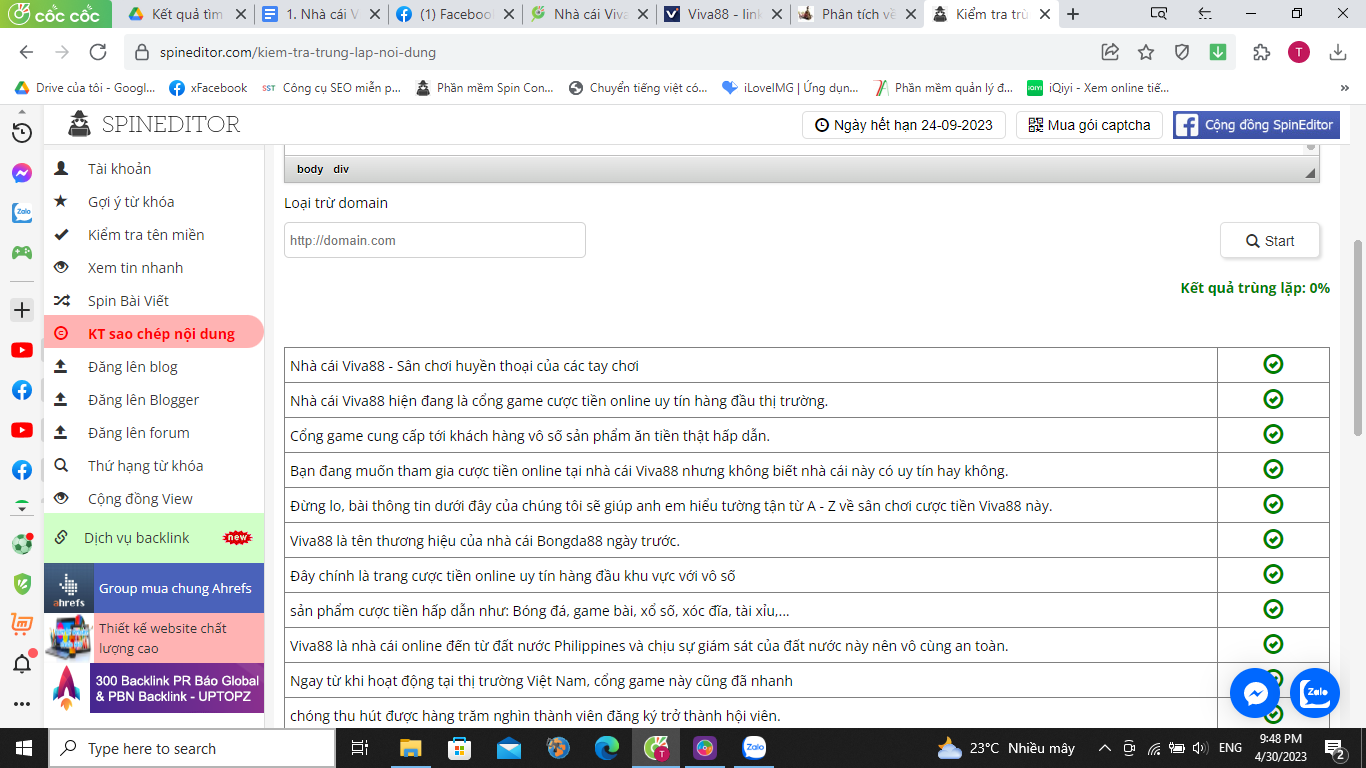Open the floating Messenger chat bubble
This screenshot has width=1366, height=768.
click(x=1255, y=693)
